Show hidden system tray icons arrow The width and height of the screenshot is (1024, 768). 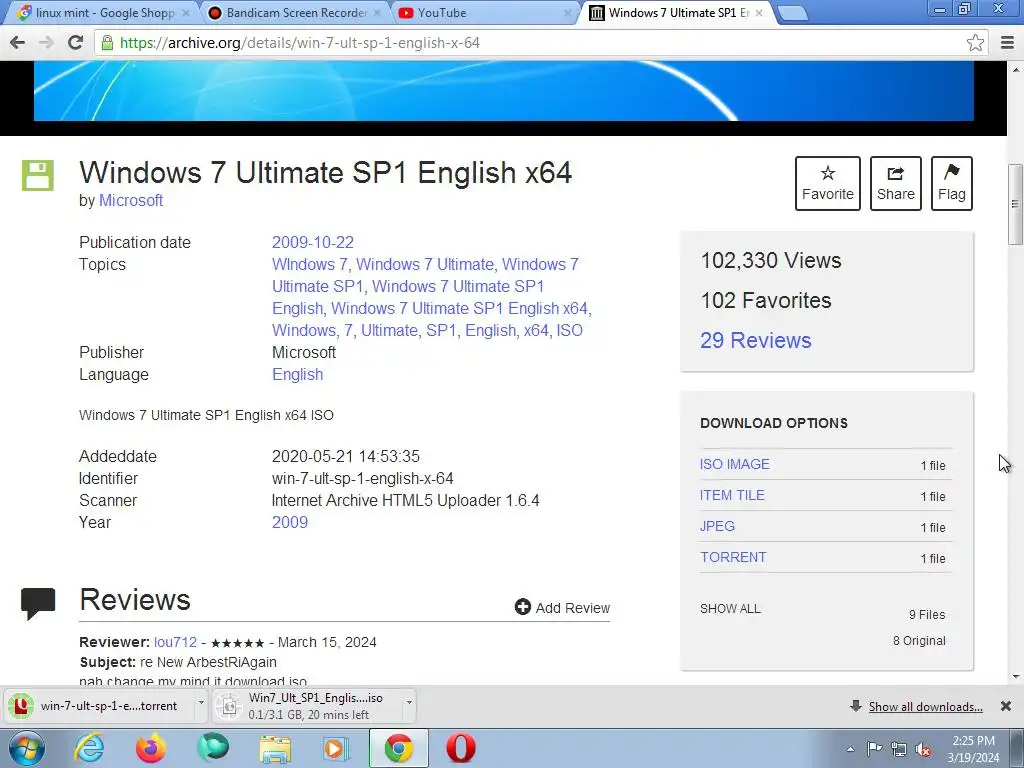coord(850,749)
